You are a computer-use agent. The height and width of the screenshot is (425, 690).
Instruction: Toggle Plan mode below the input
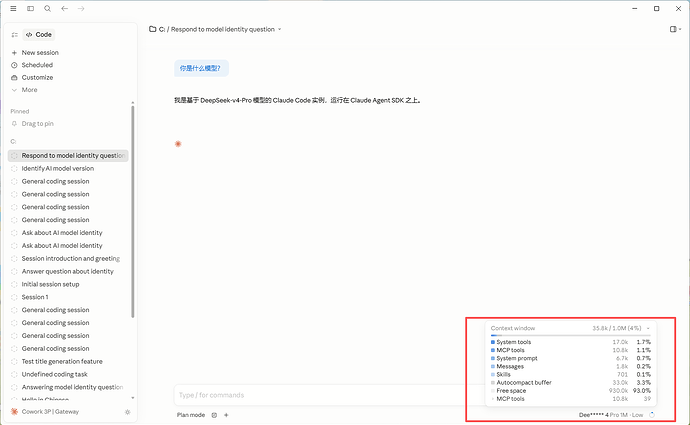point(191,415)
